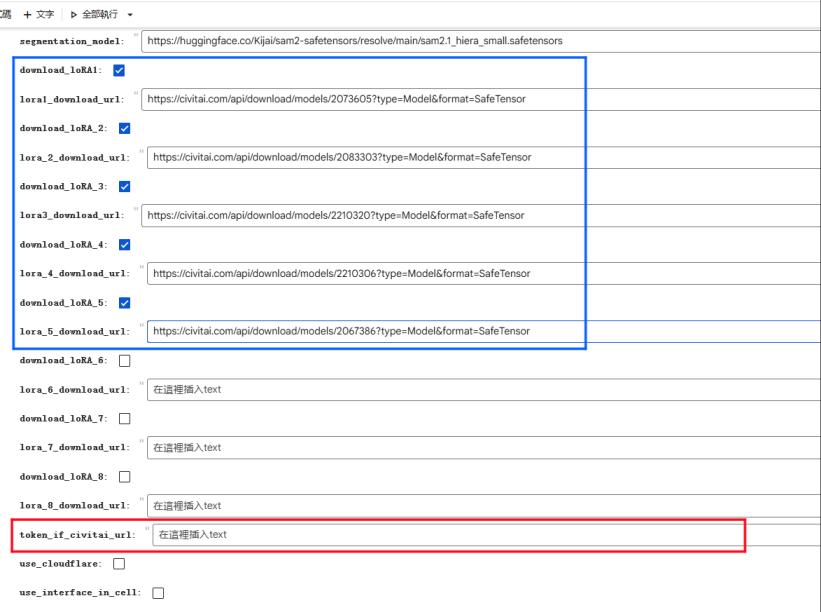This screenshot has height=612, width=821.
Task: Check the download_loRA_7 checkbox
Action: click(126, 419)
